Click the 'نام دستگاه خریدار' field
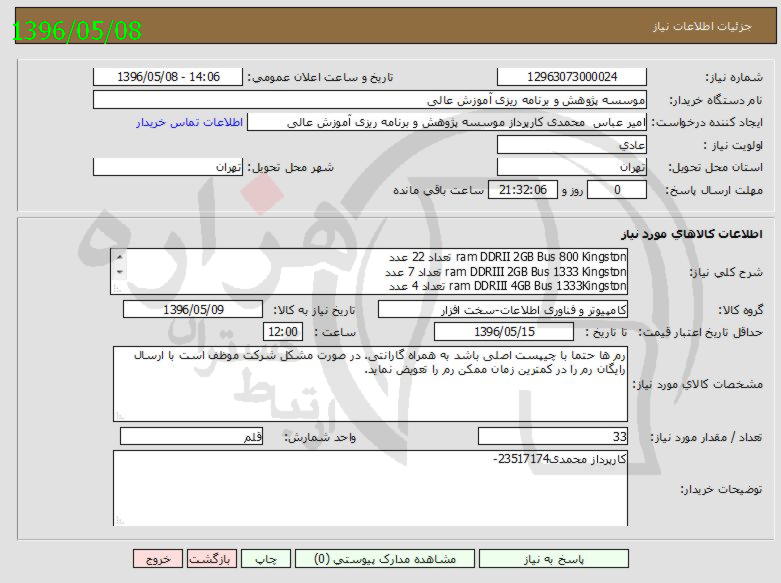The width and height of the screenshot is (781, 583). tap(370, 100)
